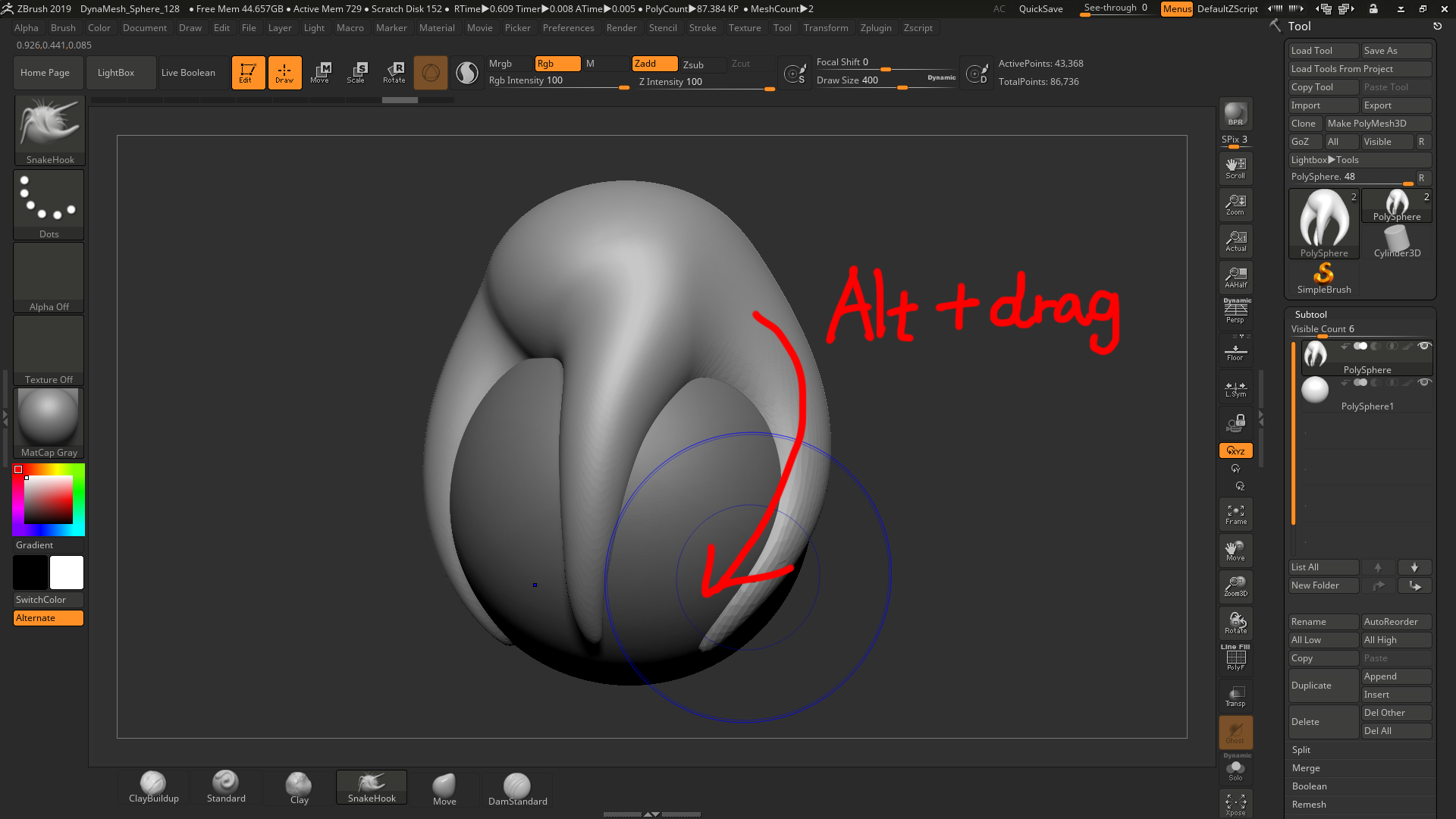This screenshot has height=819, width=1456.
Task: Activate the Draw mode icon
Action: coord(284,73)
